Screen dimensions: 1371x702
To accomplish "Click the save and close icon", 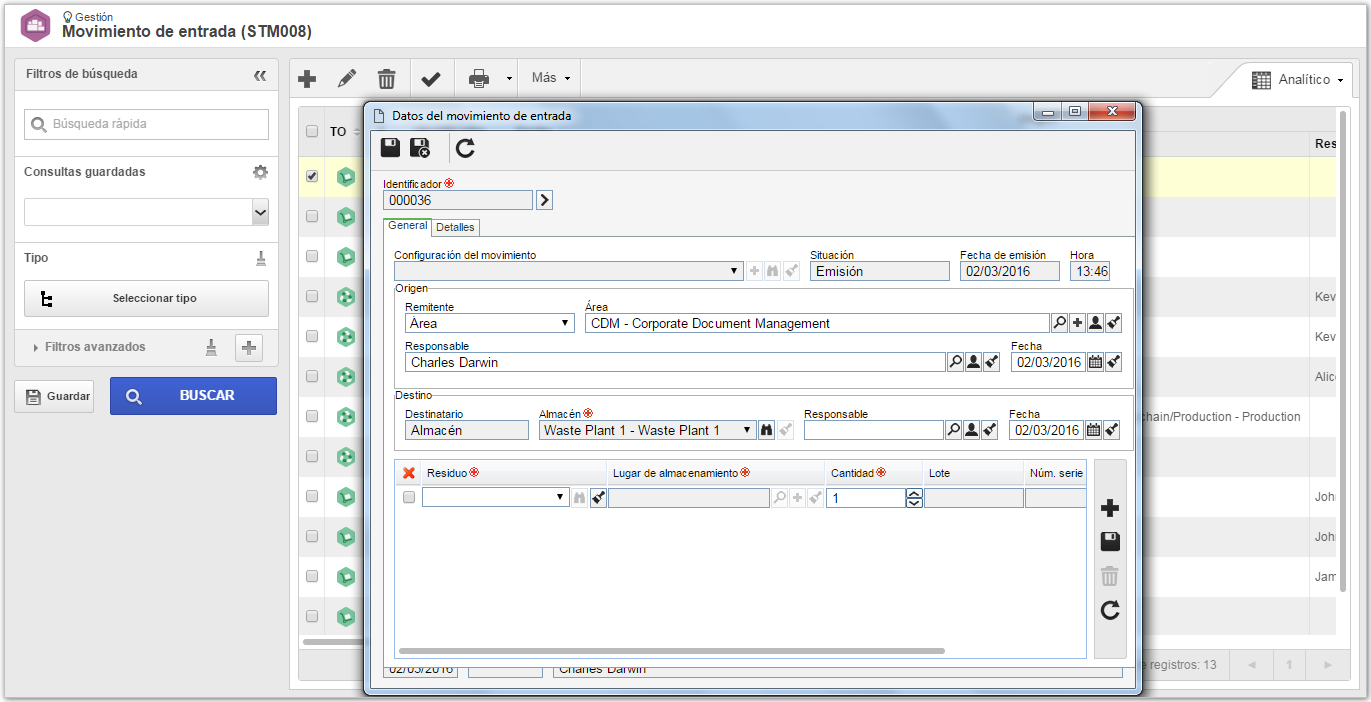I will (420, 148).
